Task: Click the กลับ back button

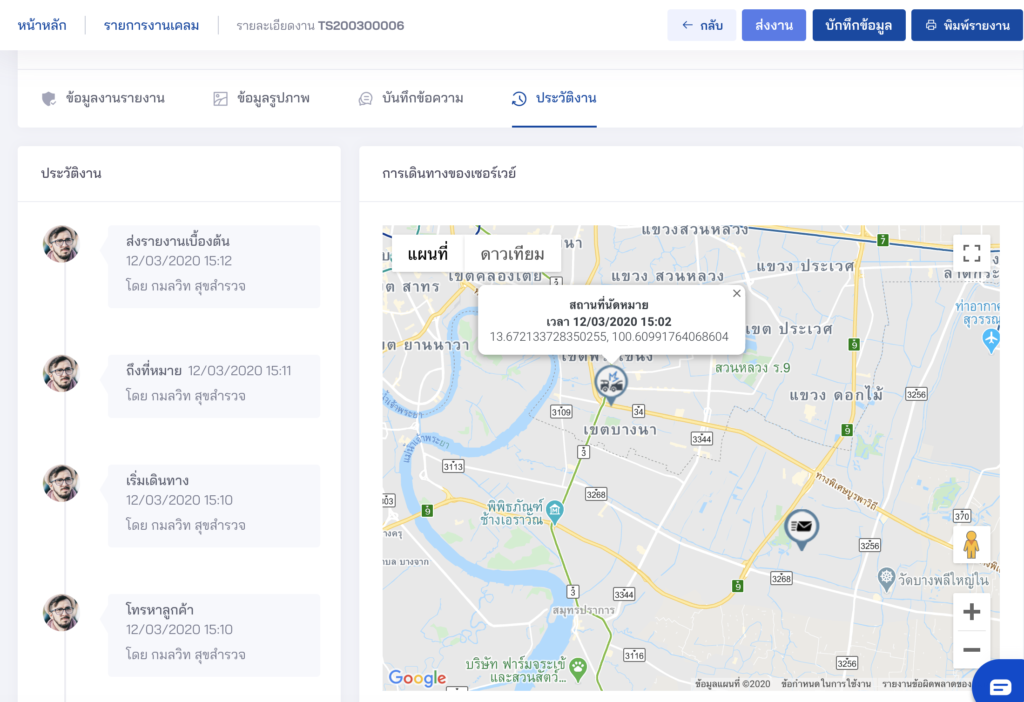Action: click(x=701, y=25)
